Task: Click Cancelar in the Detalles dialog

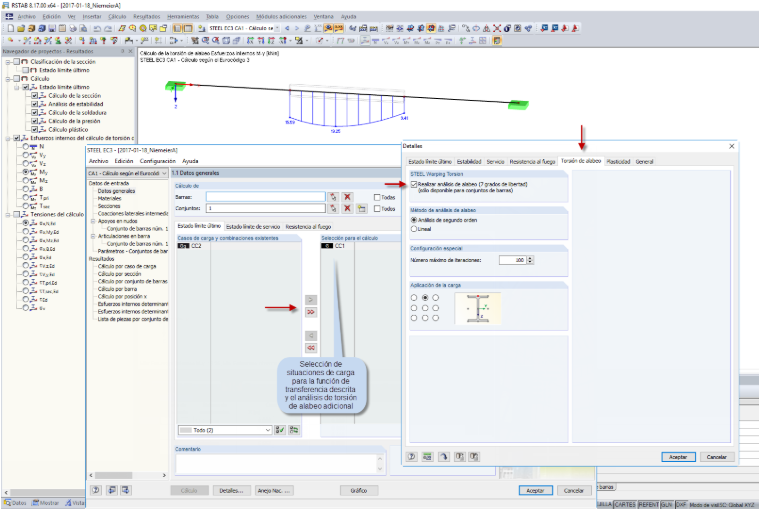Action: pos(716,457)
